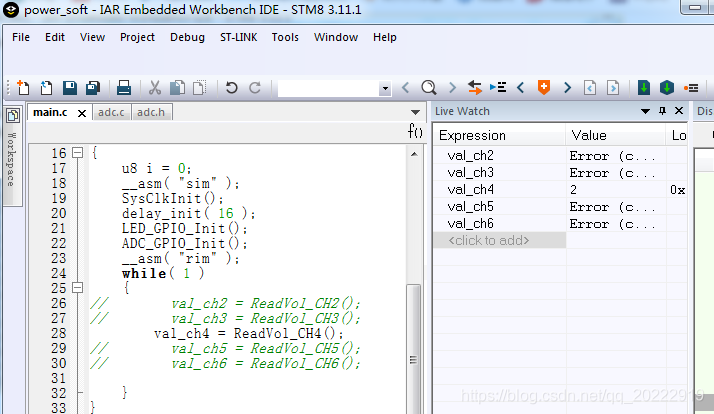Viewport: 714px width, 414px height.
Task: Click the Toggle Breakpoint red dot icon
Action: (x=691, y=88)
